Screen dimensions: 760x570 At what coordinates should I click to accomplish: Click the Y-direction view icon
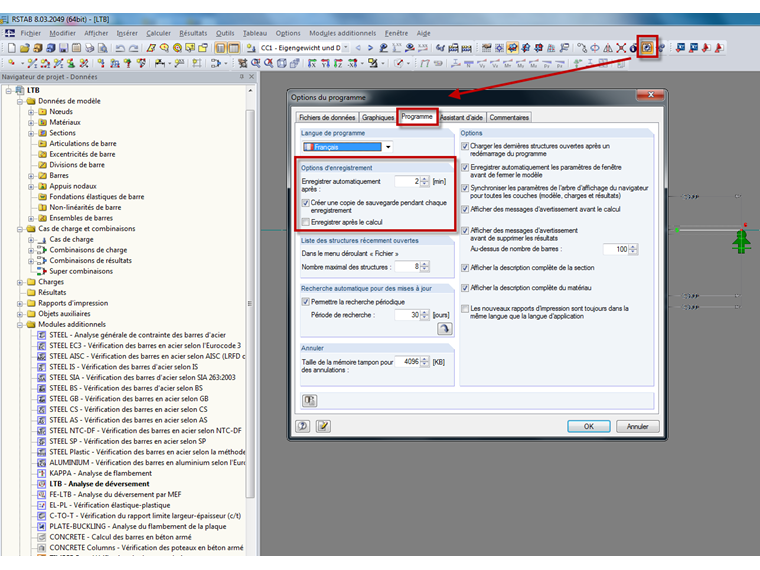(325, 63)
